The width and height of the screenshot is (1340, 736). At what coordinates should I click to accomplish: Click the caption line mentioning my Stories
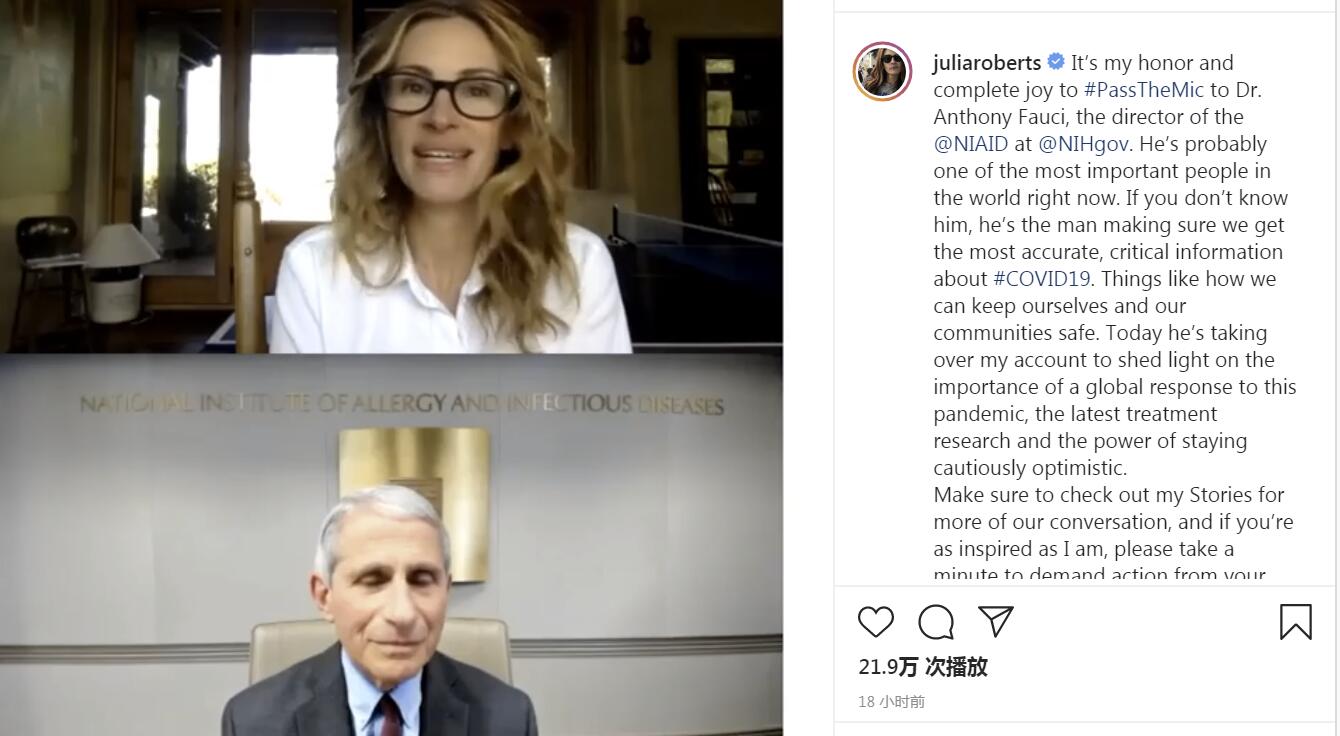tap(1109, 495)
